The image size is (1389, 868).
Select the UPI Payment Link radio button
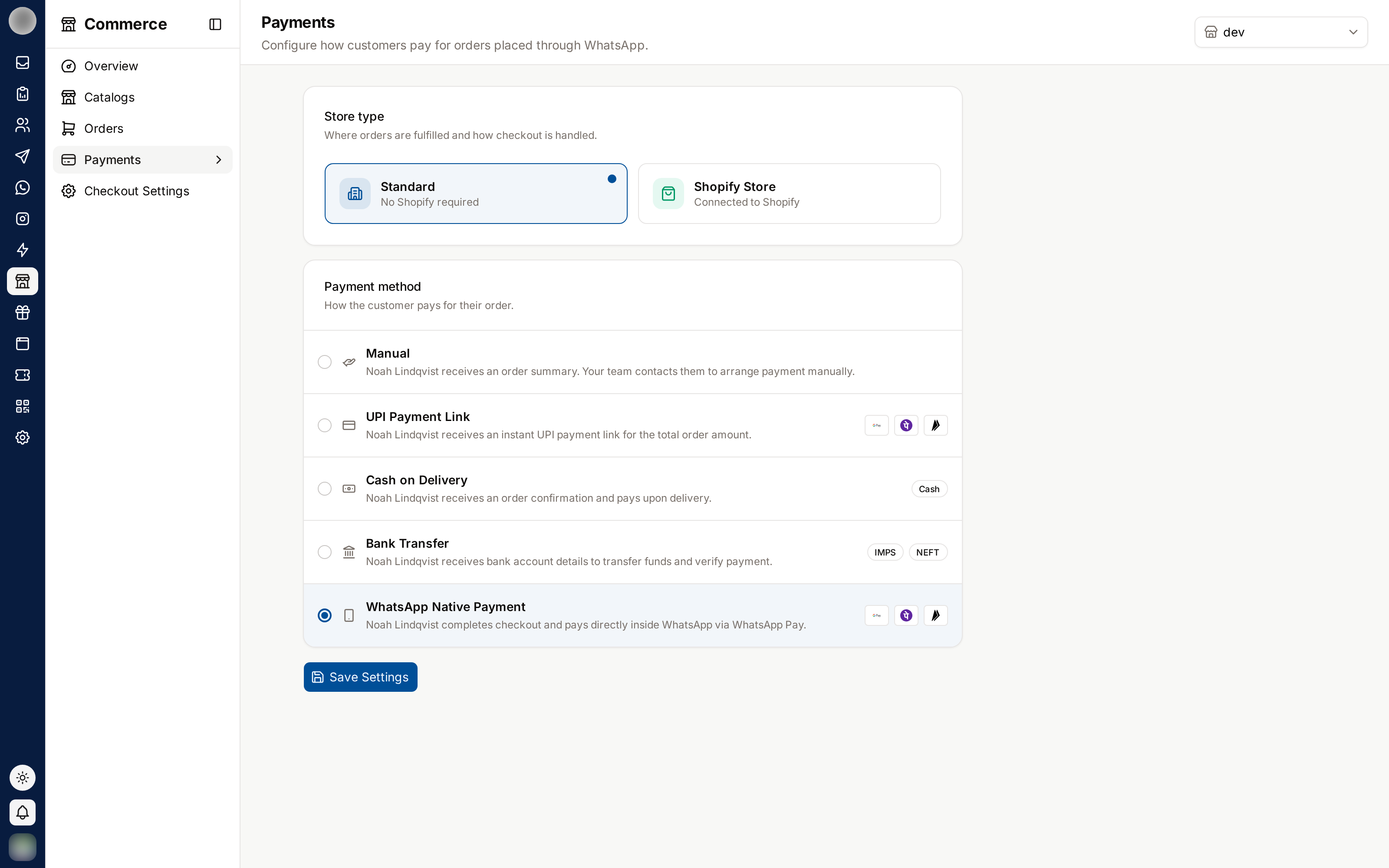(325, 425)
